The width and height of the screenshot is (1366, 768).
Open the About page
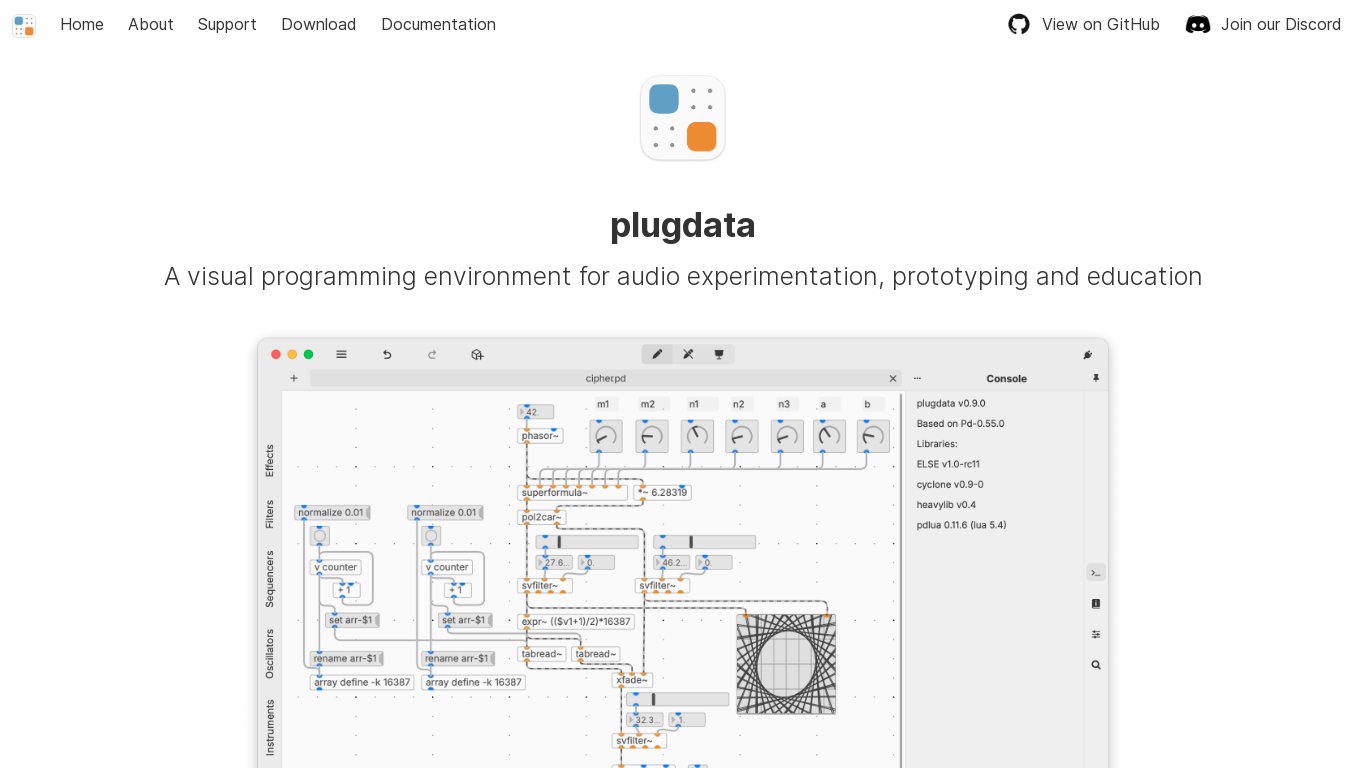click(151, 24)
